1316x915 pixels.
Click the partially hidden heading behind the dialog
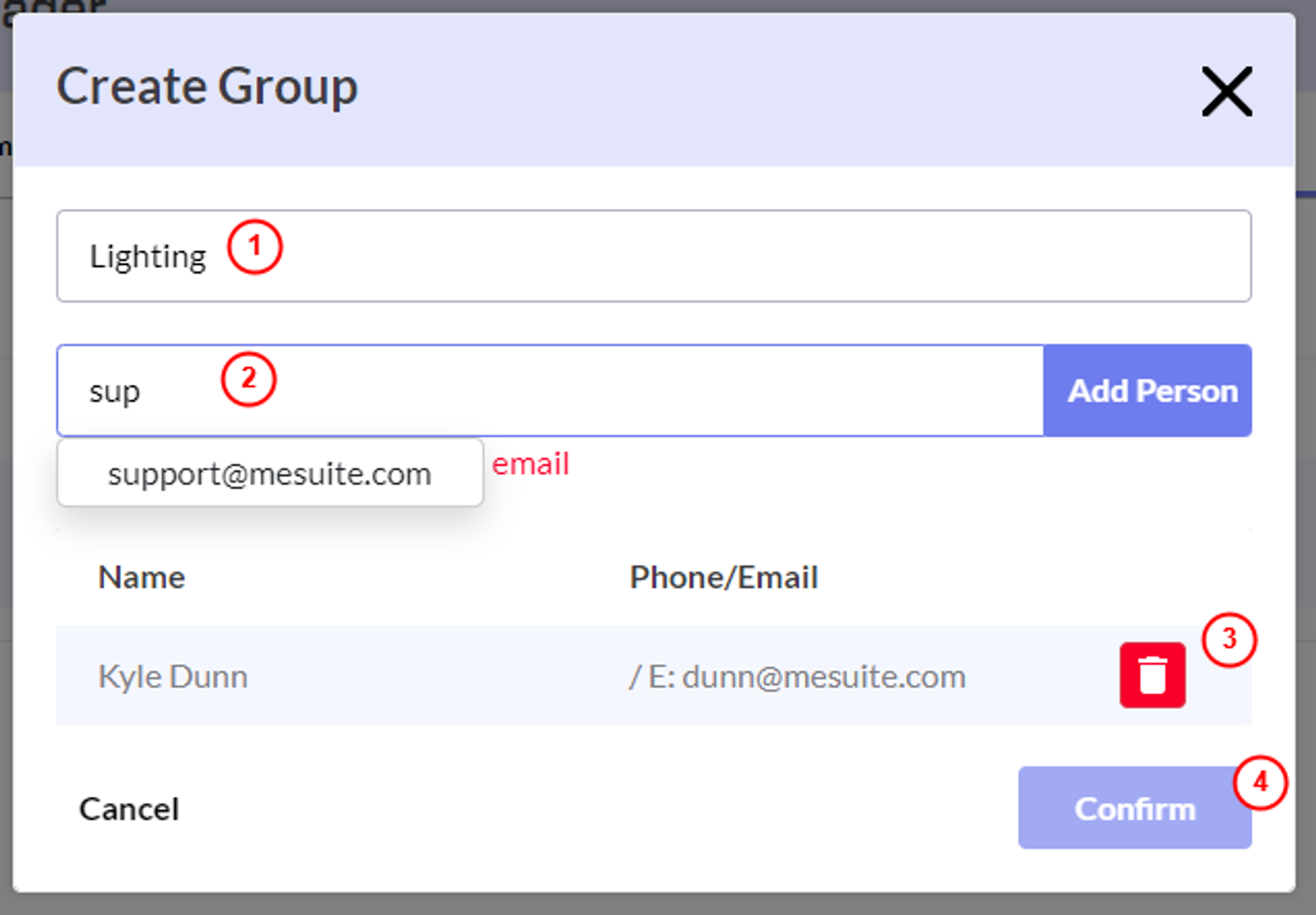pos(53,7)
